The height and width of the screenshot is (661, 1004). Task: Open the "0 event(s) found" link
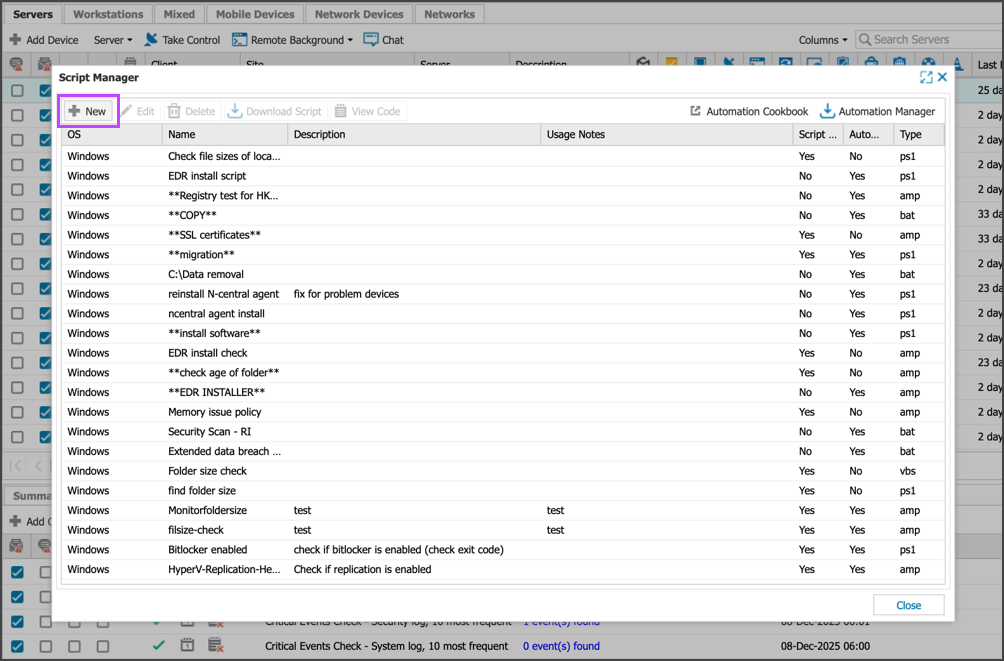coord(561,646)
